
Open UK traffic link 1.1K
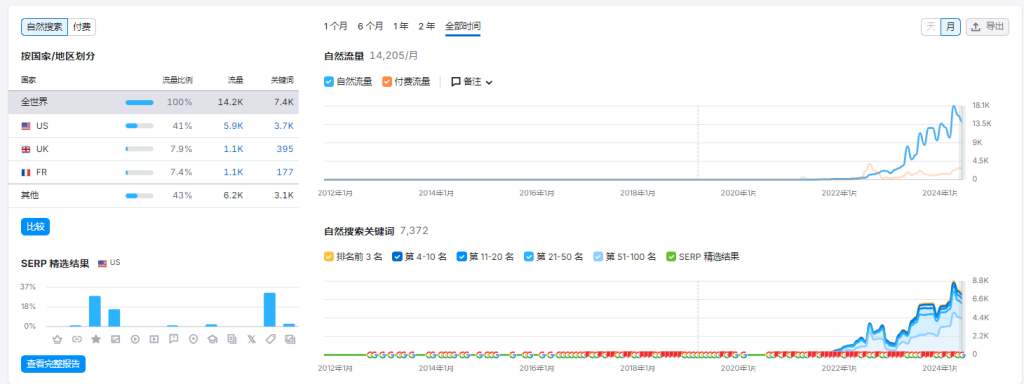[x=234, y=150]
